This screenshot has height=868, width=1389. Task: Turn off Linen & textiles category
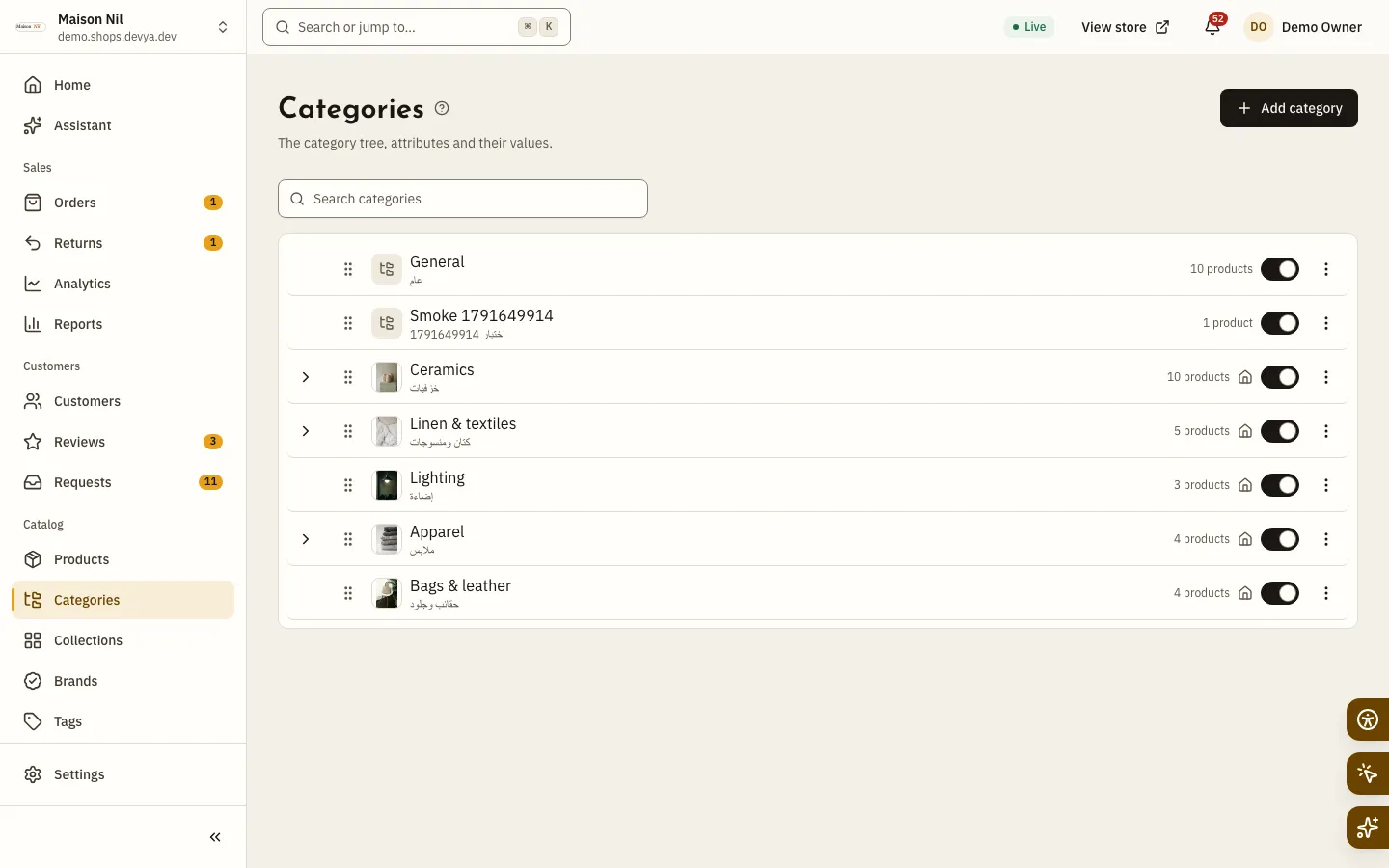1280,431
